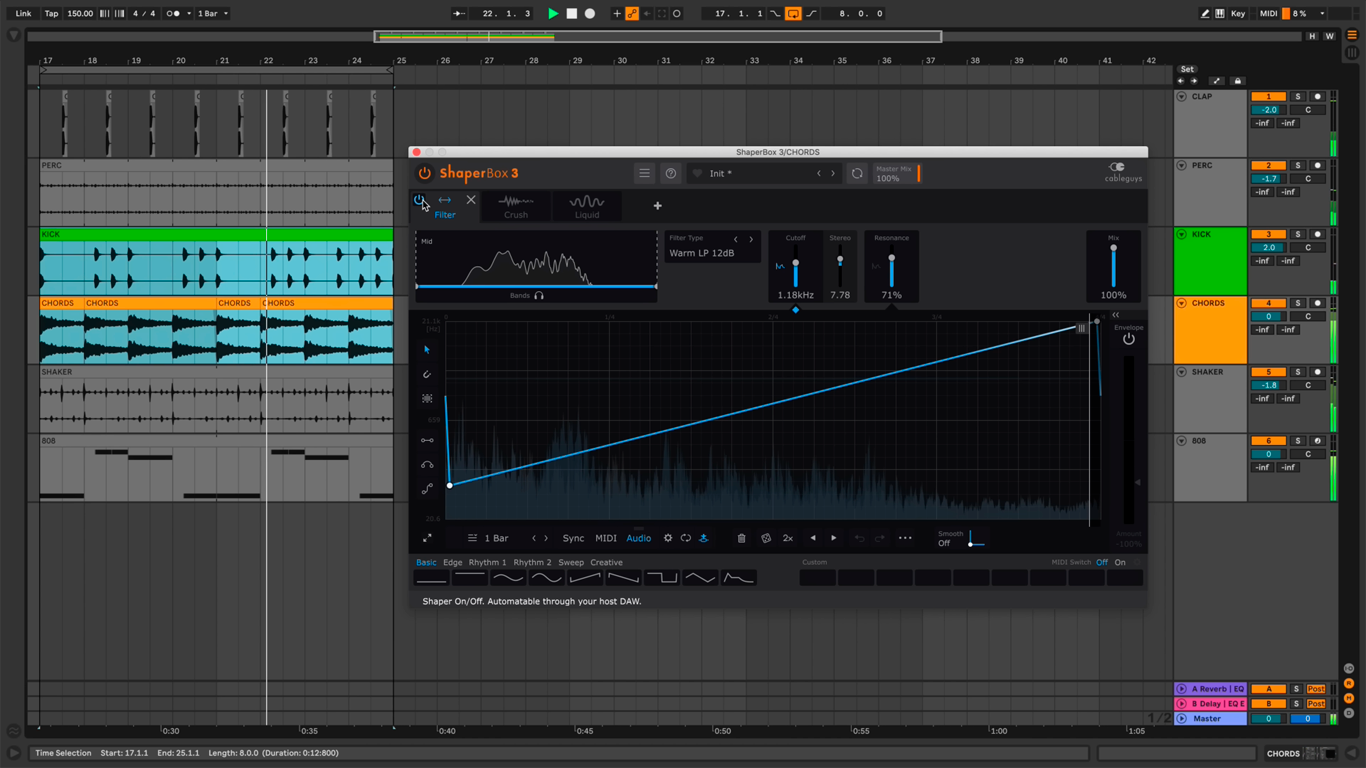Click the Ableton arrangement Record button
Screen dimensions: 1366x768
tap(590, 14)
